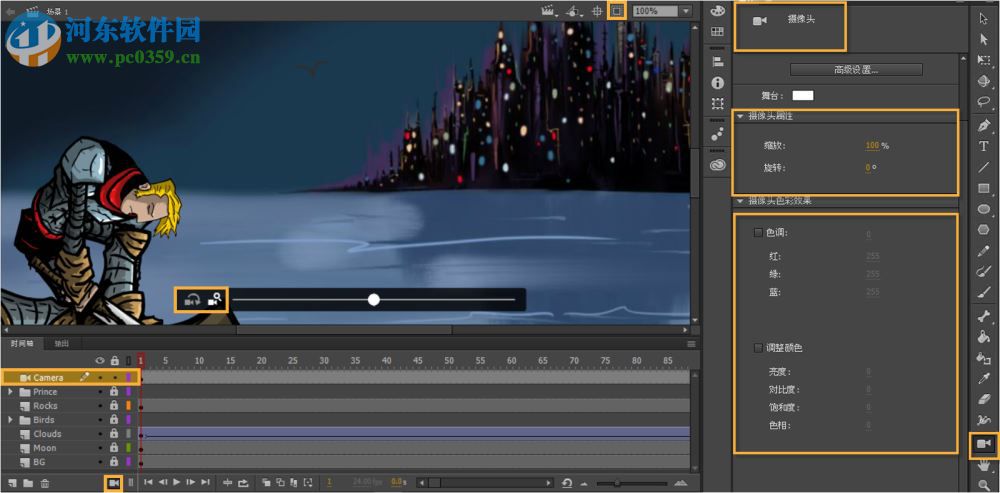The image size is (1000, 493).
Task: Select the Camera layer in timeline
Action: tap(69, 378)
